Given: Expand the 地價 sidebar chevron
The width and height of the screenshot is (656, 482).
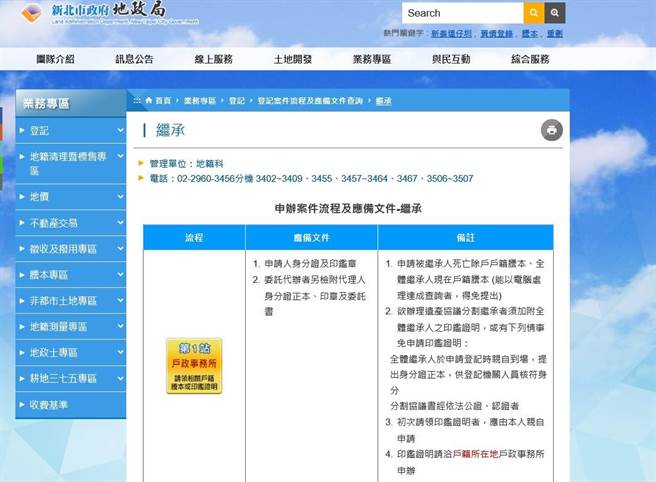Looking at the screenshot, I should pyautogui.click(x=120, y=196).
